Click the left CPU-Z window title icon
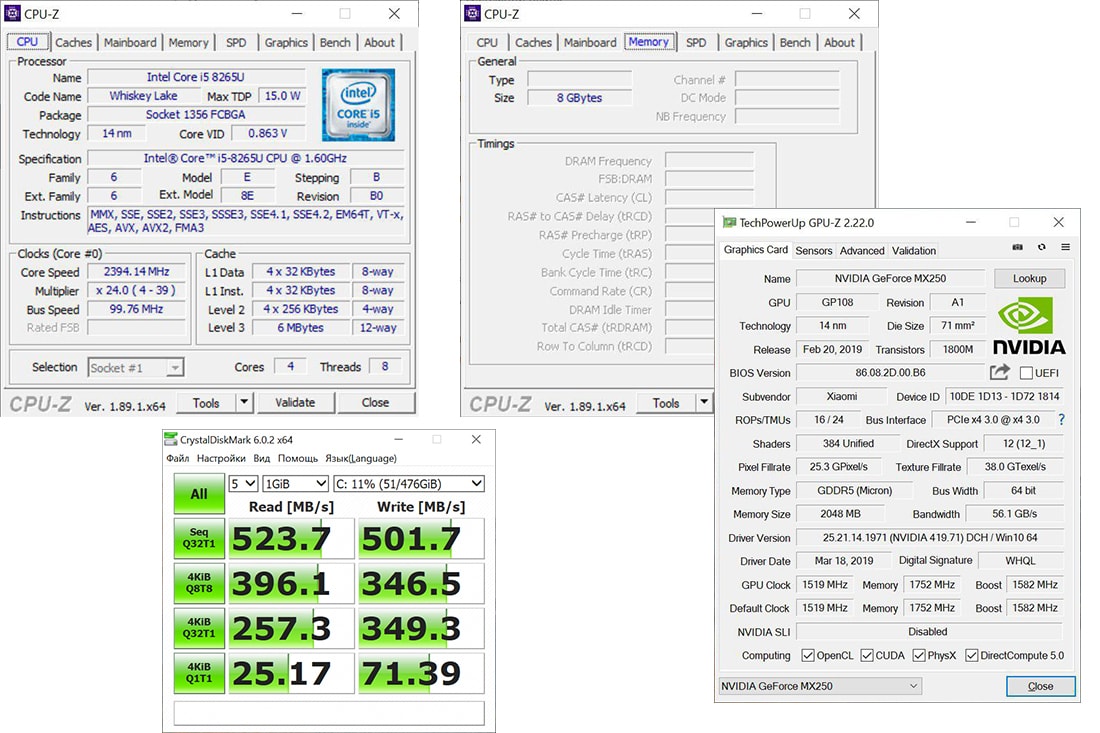 click(x=13, y=13)
